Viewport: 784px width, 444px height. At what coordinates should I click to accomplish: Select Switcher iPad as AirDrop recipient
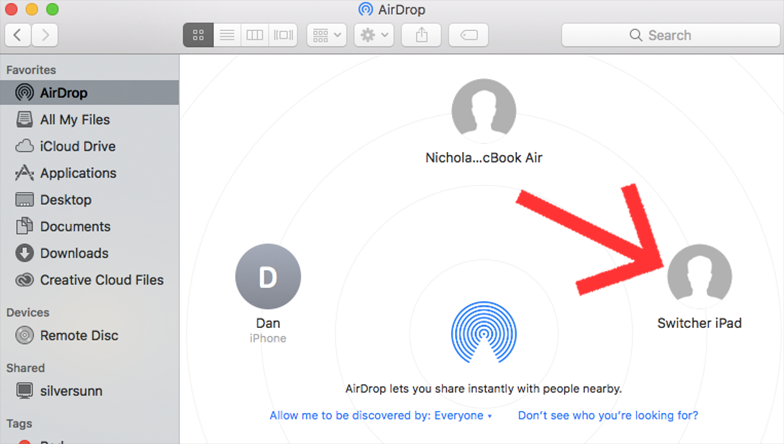click(x=699, y=275)
